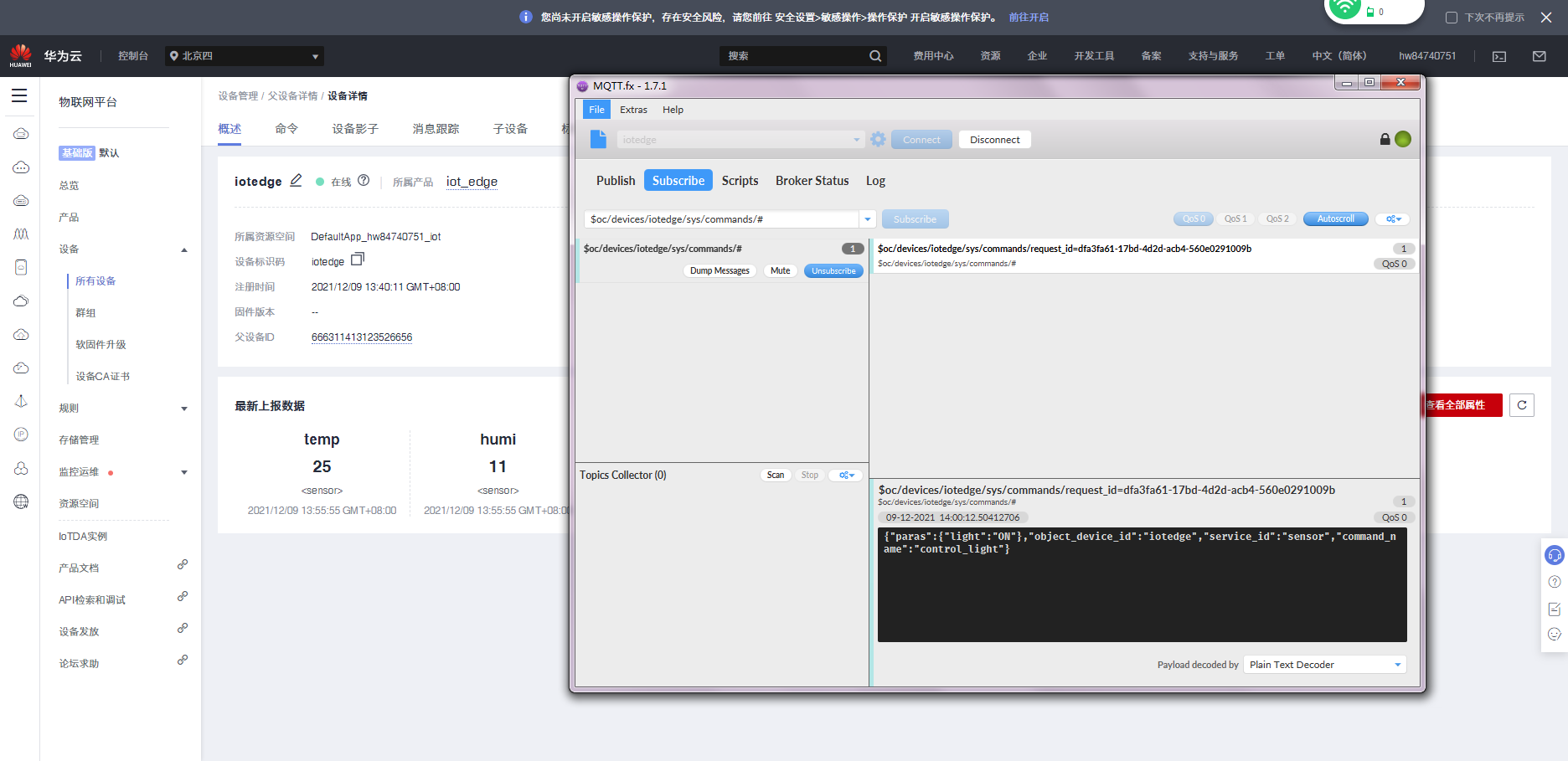1568x761 pixels.
Task: Open the region selector 北京四 dropdown
Action: (244, 56)
